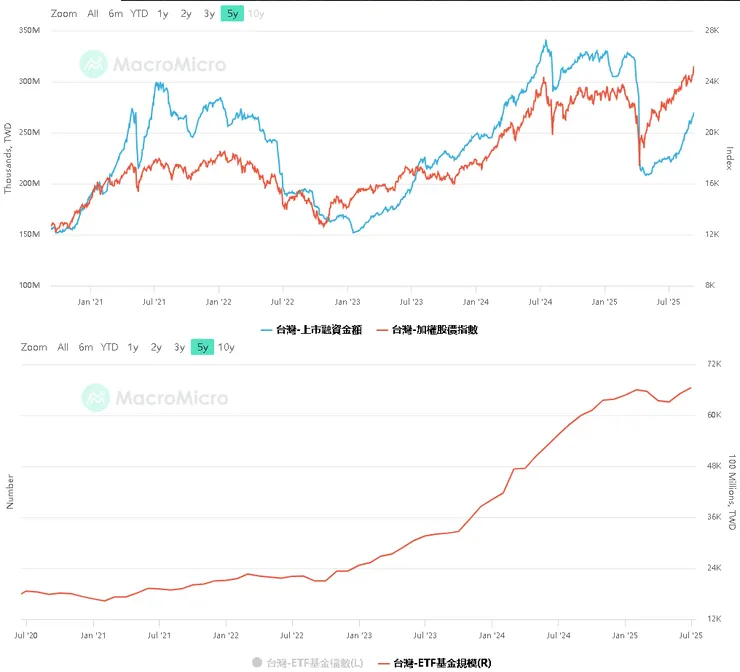Click the active 5y button on the ETF chart
Screen dimensions: 740x672
coord(203,347)
